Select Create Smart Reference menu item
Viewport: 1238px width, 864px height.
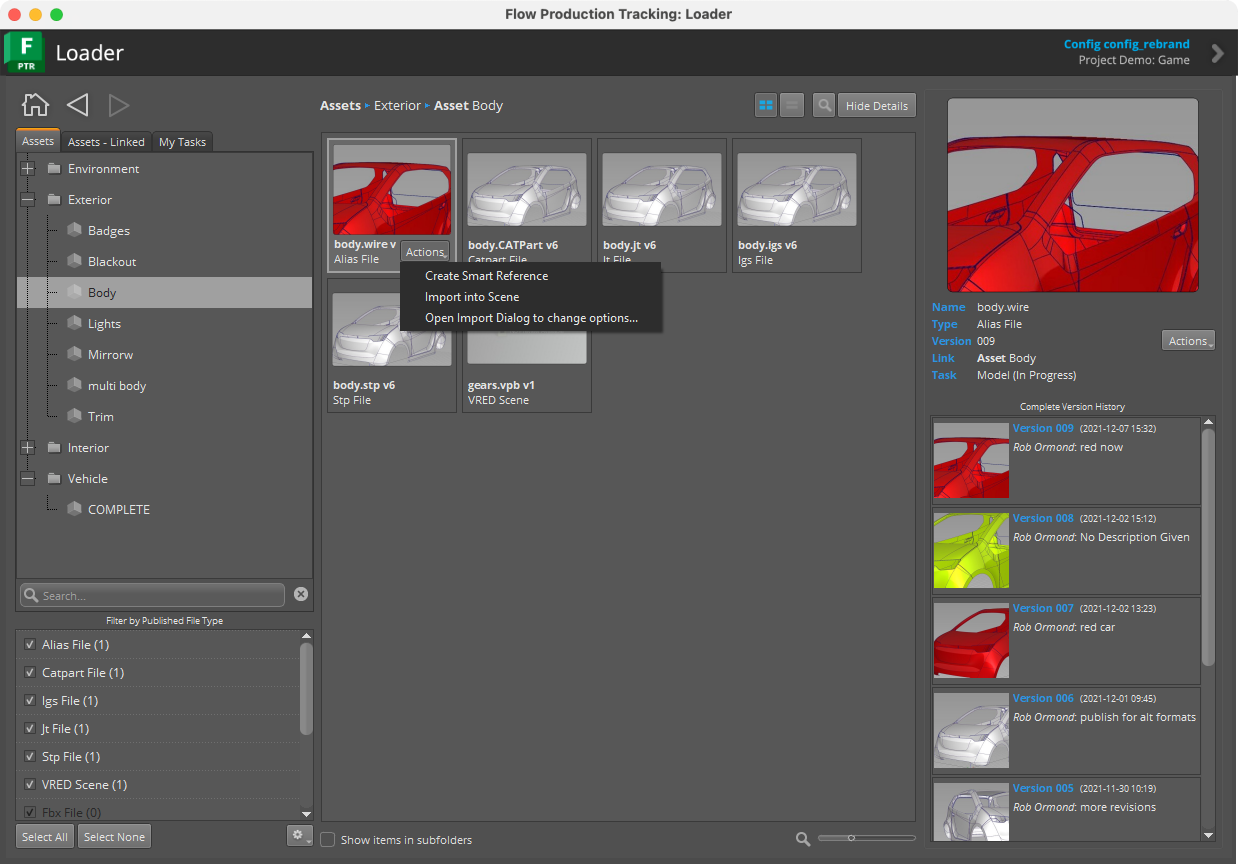tap(486, 276)
